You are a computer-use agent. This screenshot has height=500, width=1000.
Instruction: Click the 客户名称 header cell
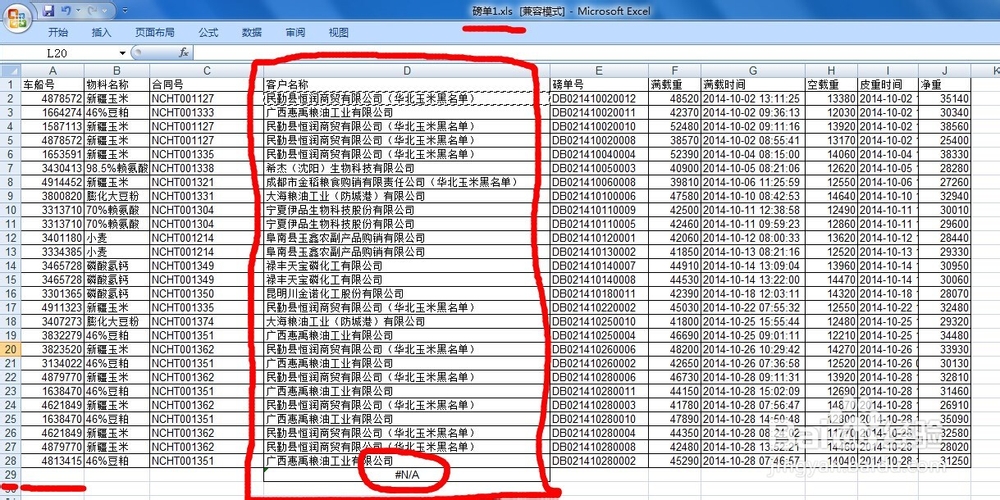[407, 84]
